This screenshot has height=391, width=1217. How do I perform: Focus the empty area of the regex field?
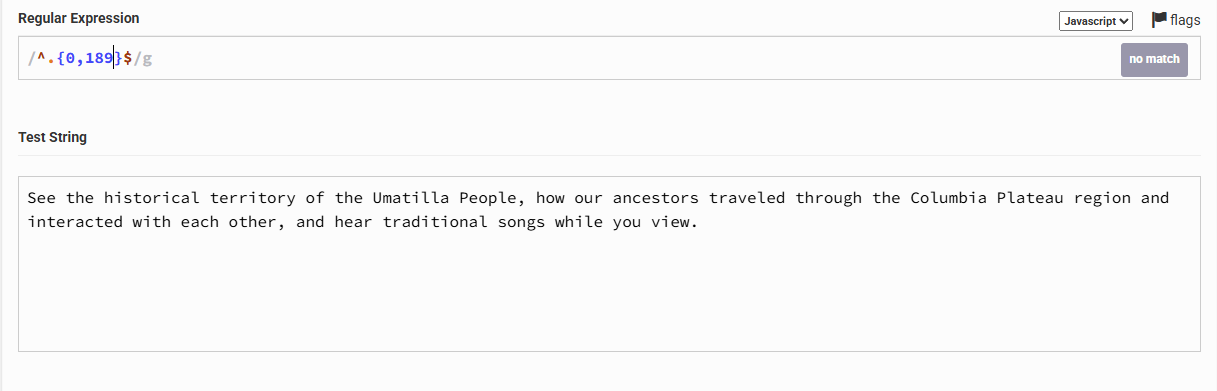click(x=630, y=59)
